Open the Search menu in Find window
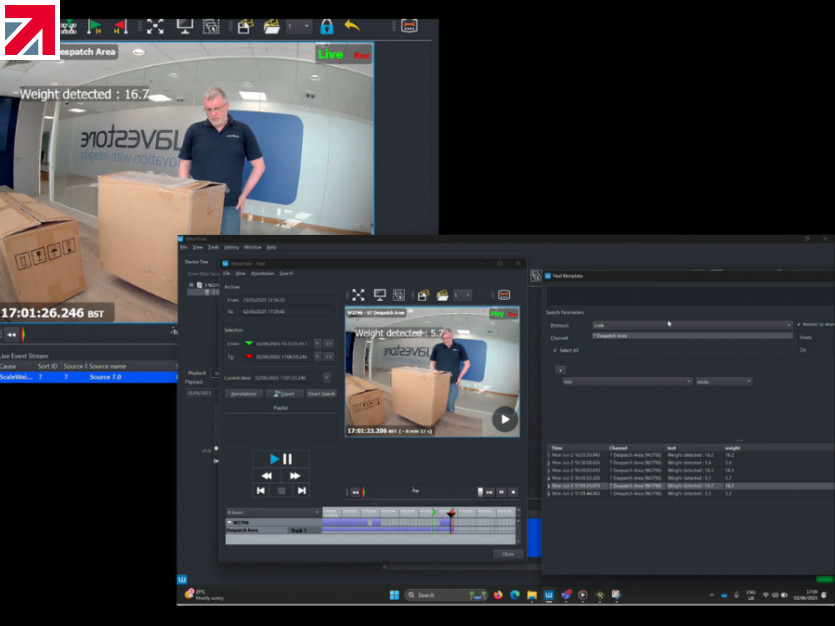The width and height of the screenshot is (835, 626). [x=286, y=274]
